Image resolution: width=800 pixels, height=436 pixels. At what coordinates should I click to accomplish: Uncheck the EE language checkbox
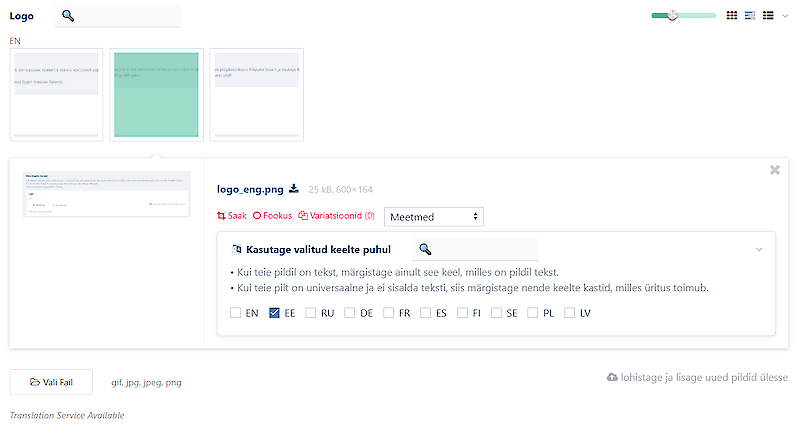coord(274,313)
